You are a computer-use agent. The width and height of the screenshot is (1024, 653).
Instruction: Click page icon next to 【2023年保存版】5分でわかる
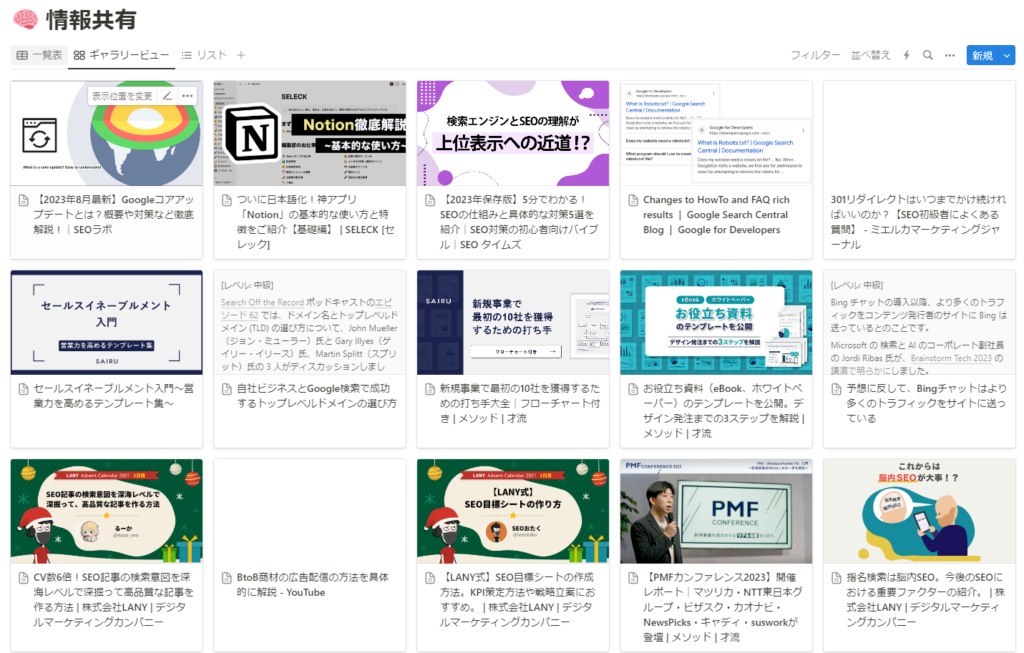pyautogui.click(x=430, y=200)
